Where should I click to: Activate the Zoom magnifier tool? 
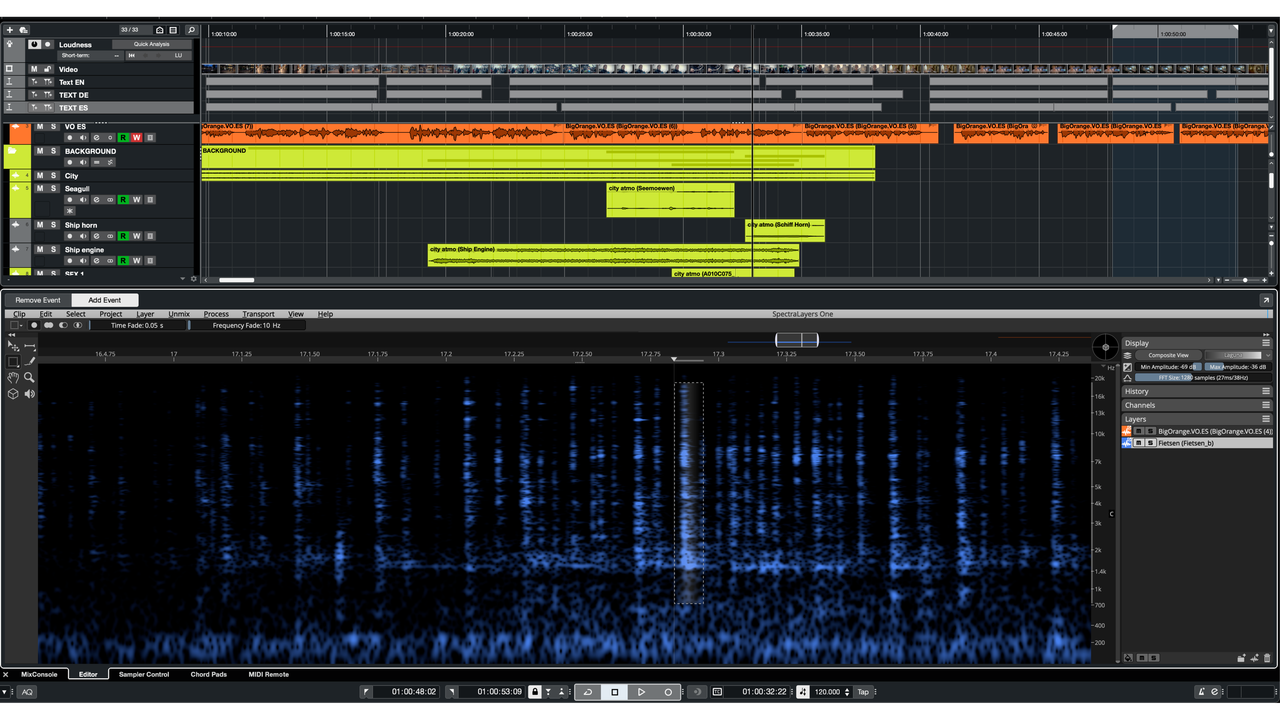30,377
